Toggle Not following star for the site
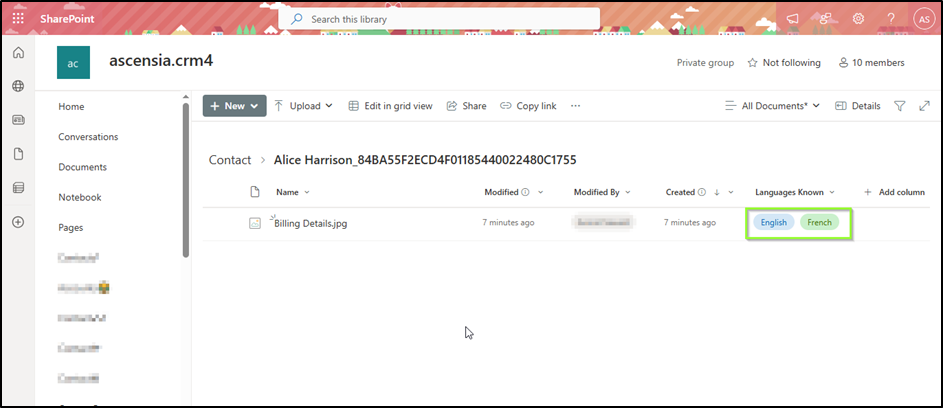Screen dimensions: 943x408 (784, 62)
